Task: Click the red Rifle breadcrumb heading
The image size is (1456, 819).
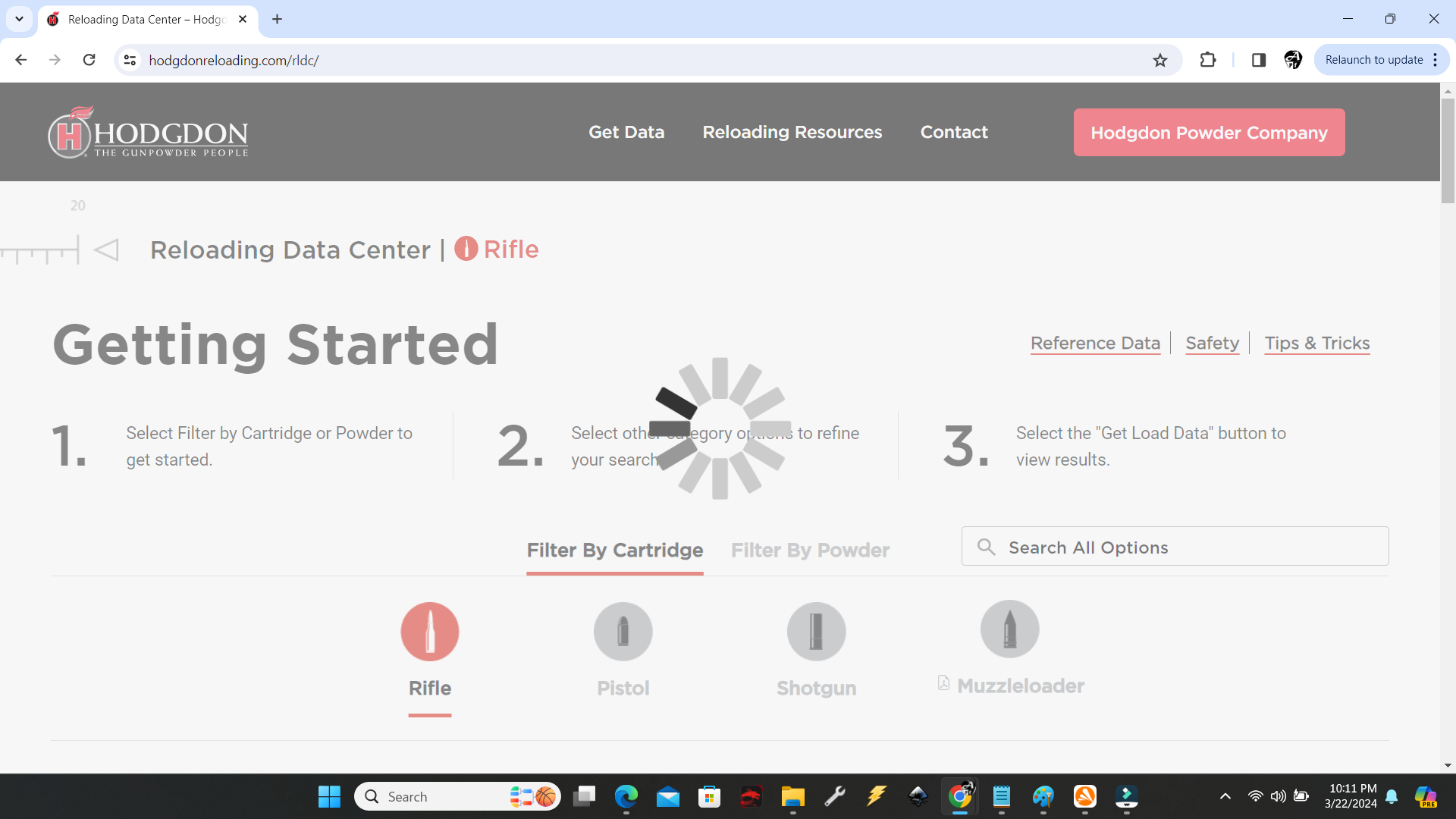Action: [497, 249]
